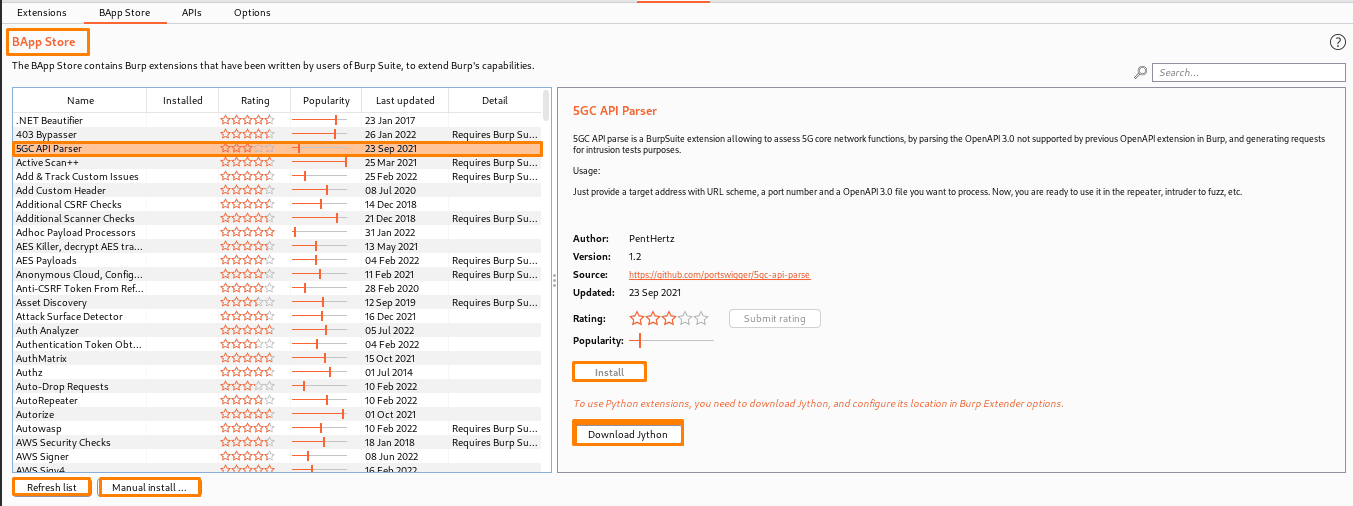Sort list by Name column header
The image size is (1353, 506).
click(80, 100)
